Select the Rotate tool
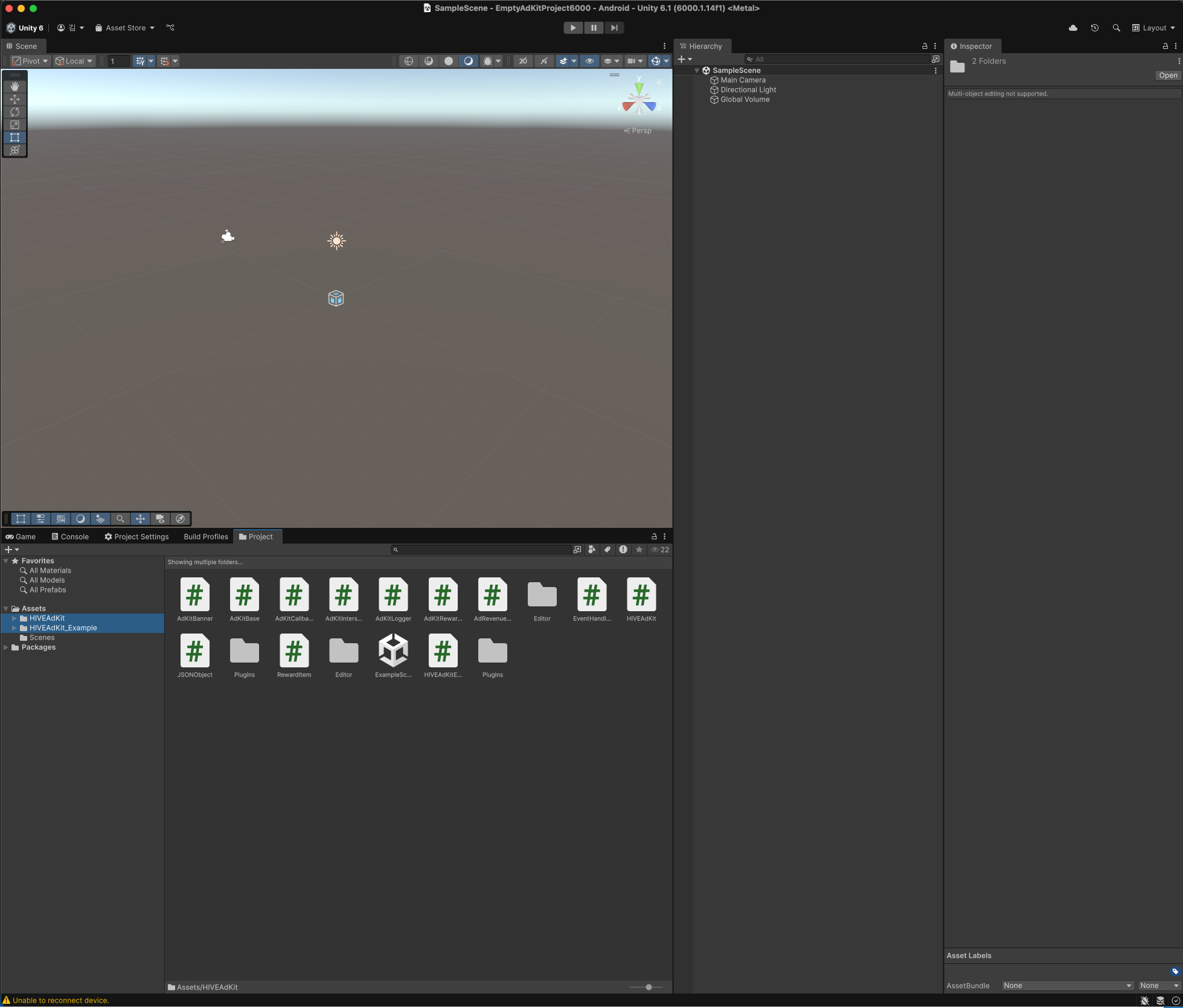1183x1008 pixels. click(14, 112)
